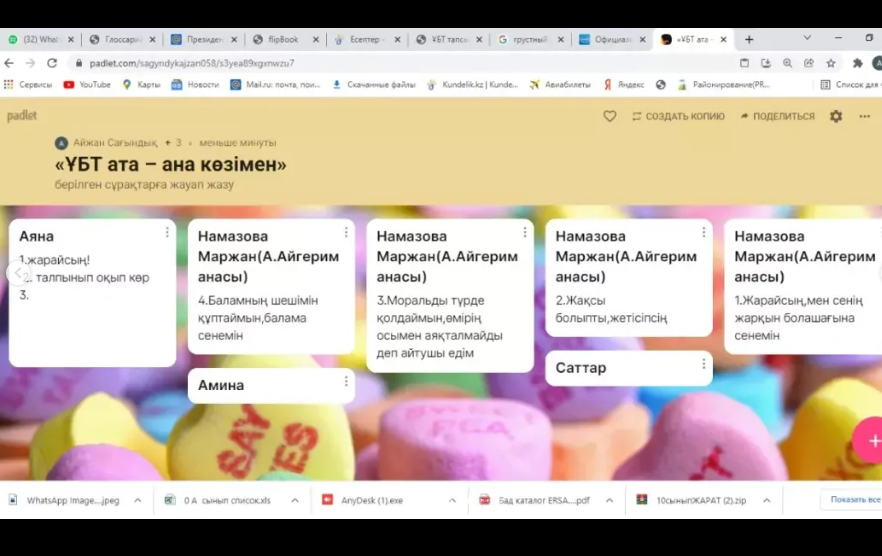Image resolution: width=882 pixels, height=556 pixels.
Task: Expand options arrow for WhatsApp Image download
Action: (137, 500)
